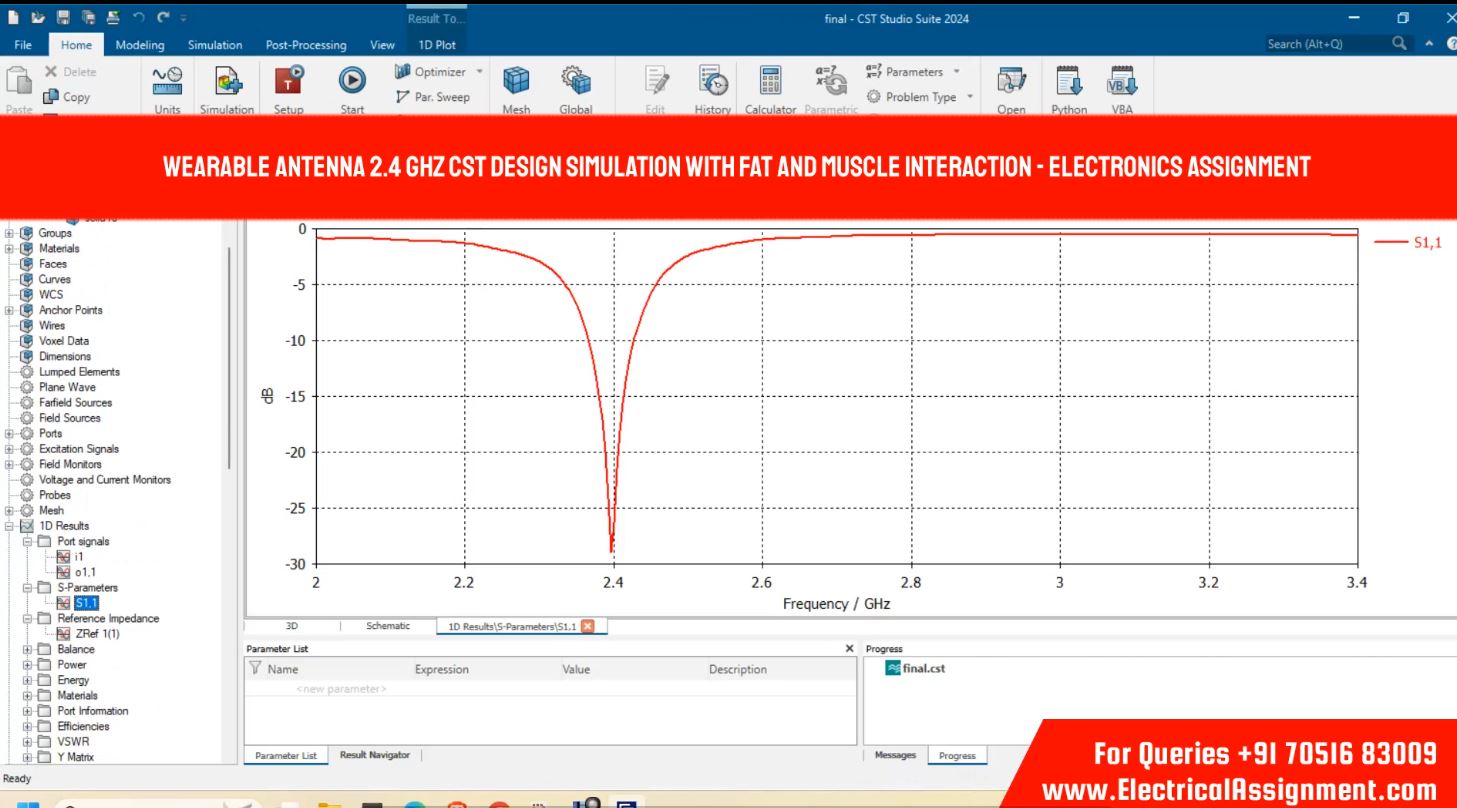Switch to the Schematic view tab
This screenshot has height=808, width=1457.
click(x=387, y=626)
